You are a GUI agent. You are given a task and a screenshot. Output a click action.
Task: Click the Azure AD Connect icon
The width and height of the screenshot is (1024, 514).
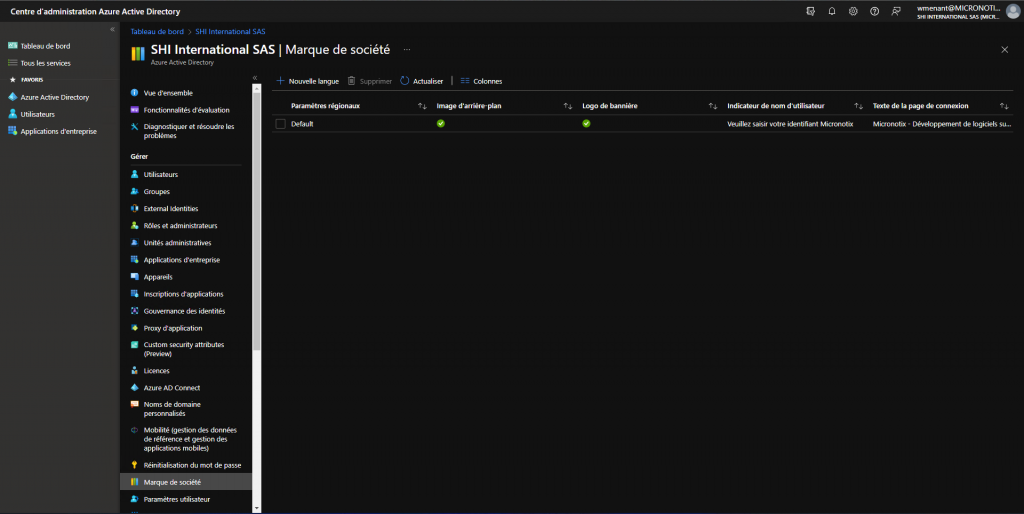[135, 387]
